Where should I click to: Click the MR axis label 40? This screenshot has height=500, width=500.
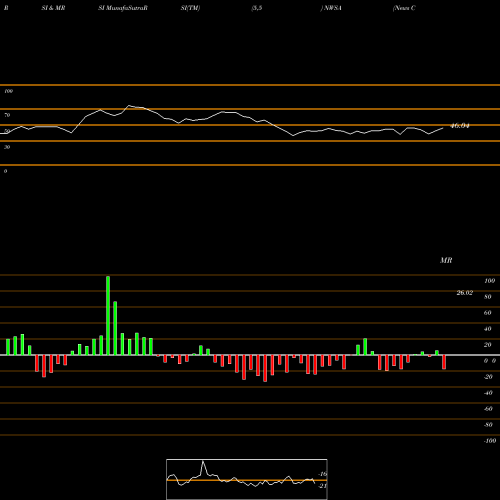tap(488, 329)
